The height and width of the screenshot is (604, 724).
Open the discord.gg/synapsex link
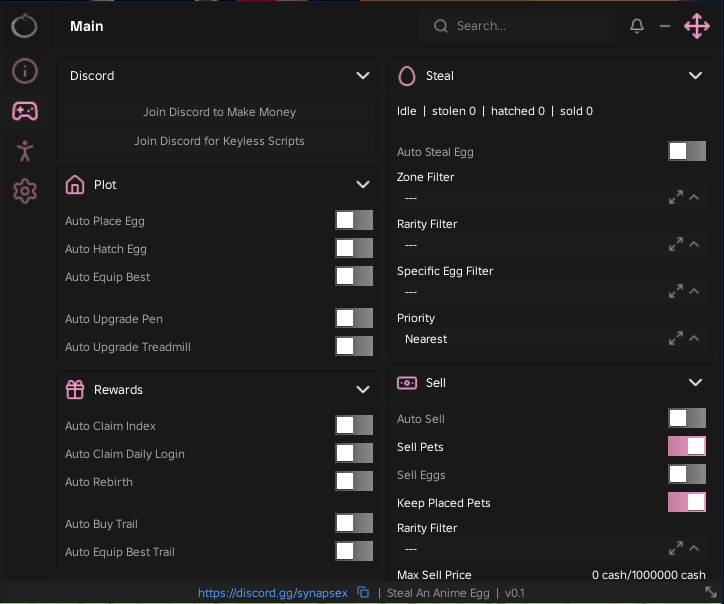click(x=273, y=593)
